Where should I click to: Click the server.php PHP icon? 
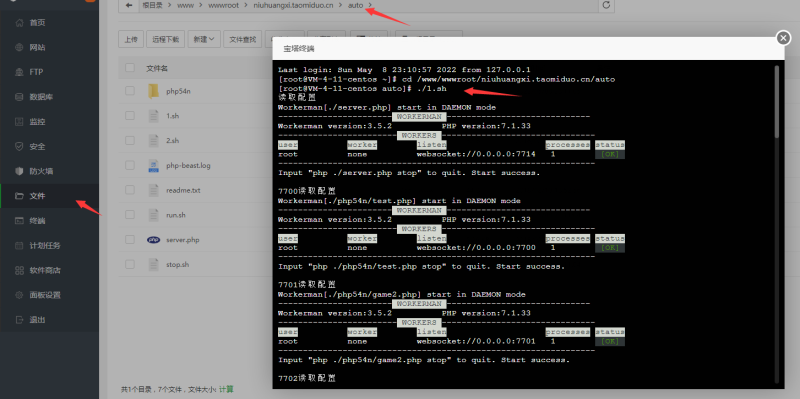pyautogui.click(x=153, y=240)
